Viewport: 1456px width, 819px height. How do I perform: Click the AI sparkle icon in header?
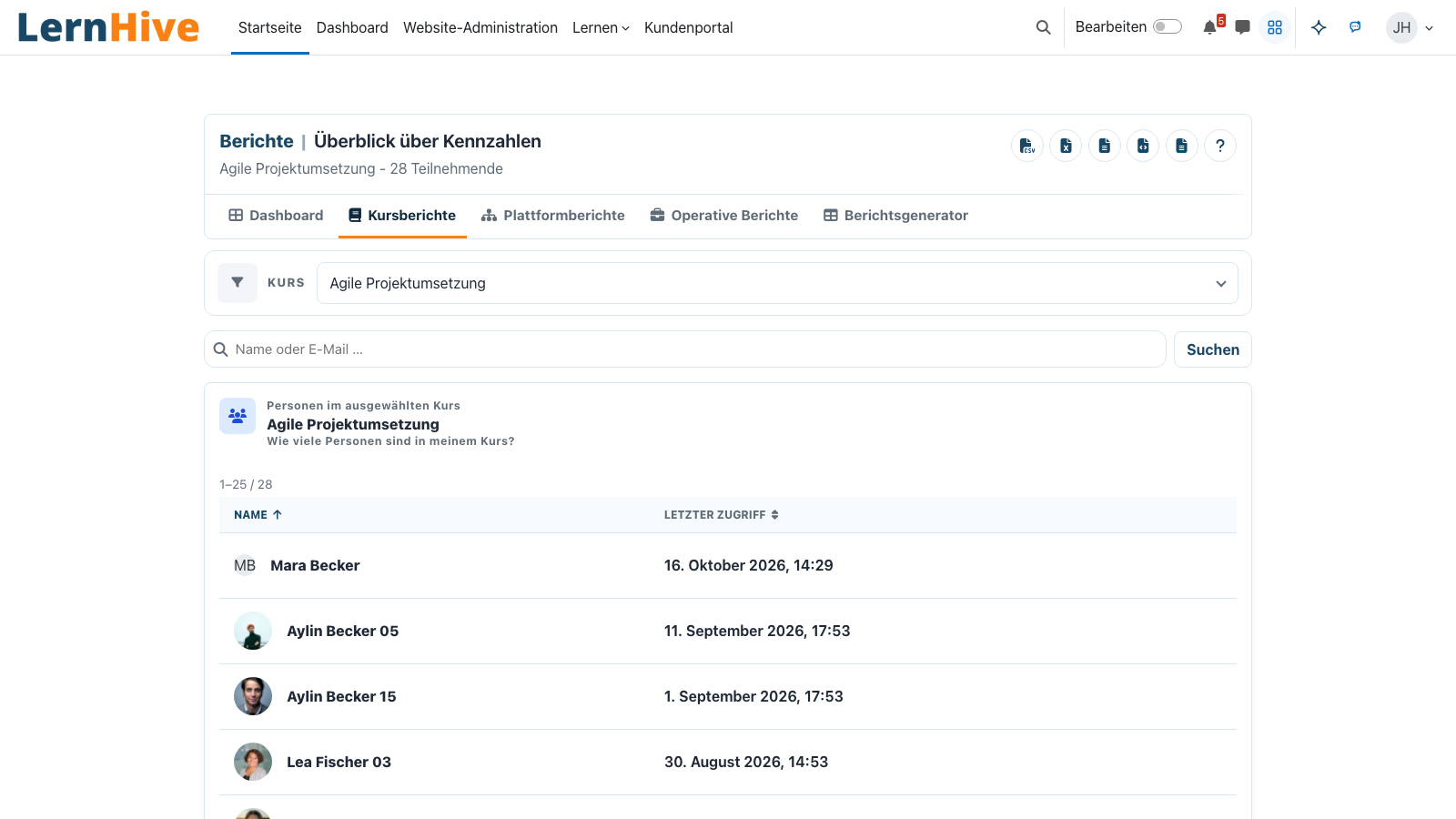pyautogui.click(x=1319, y=27)
